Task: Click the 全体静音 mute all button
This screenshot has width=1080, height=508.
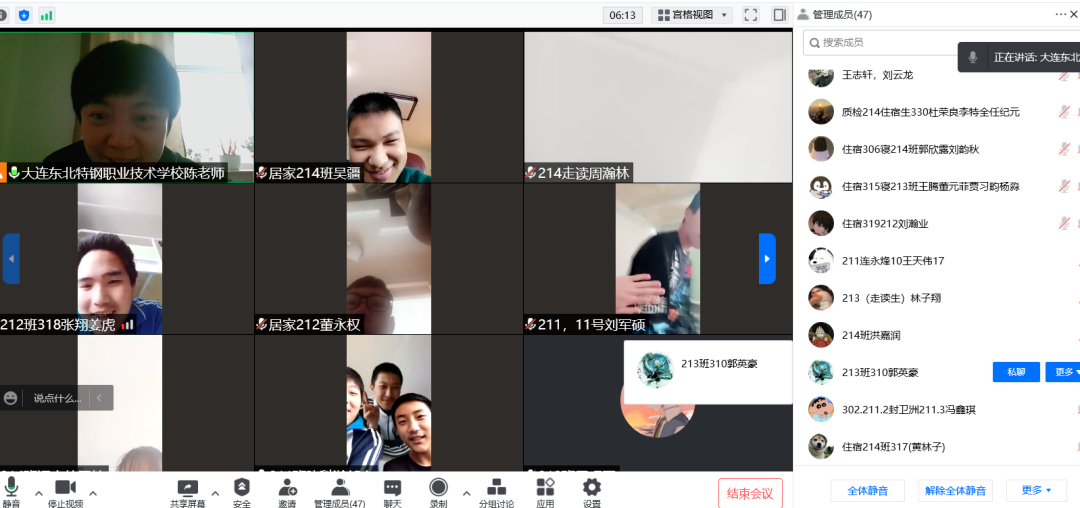Action: pos(867,490)
